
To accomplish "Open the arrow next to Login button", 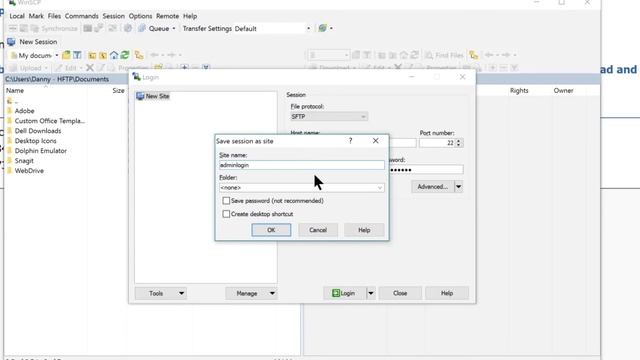I will (371, 293).
